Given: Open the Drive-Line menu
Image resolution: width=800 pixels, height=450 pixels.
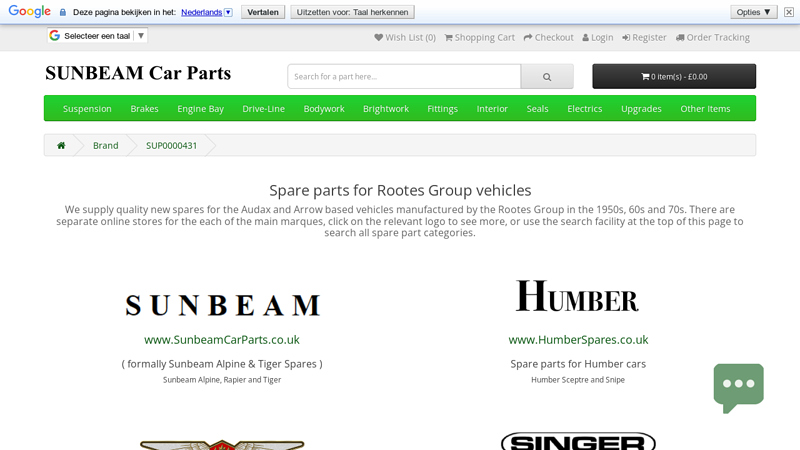Looking at the screenshot, I should click(264, 109).
